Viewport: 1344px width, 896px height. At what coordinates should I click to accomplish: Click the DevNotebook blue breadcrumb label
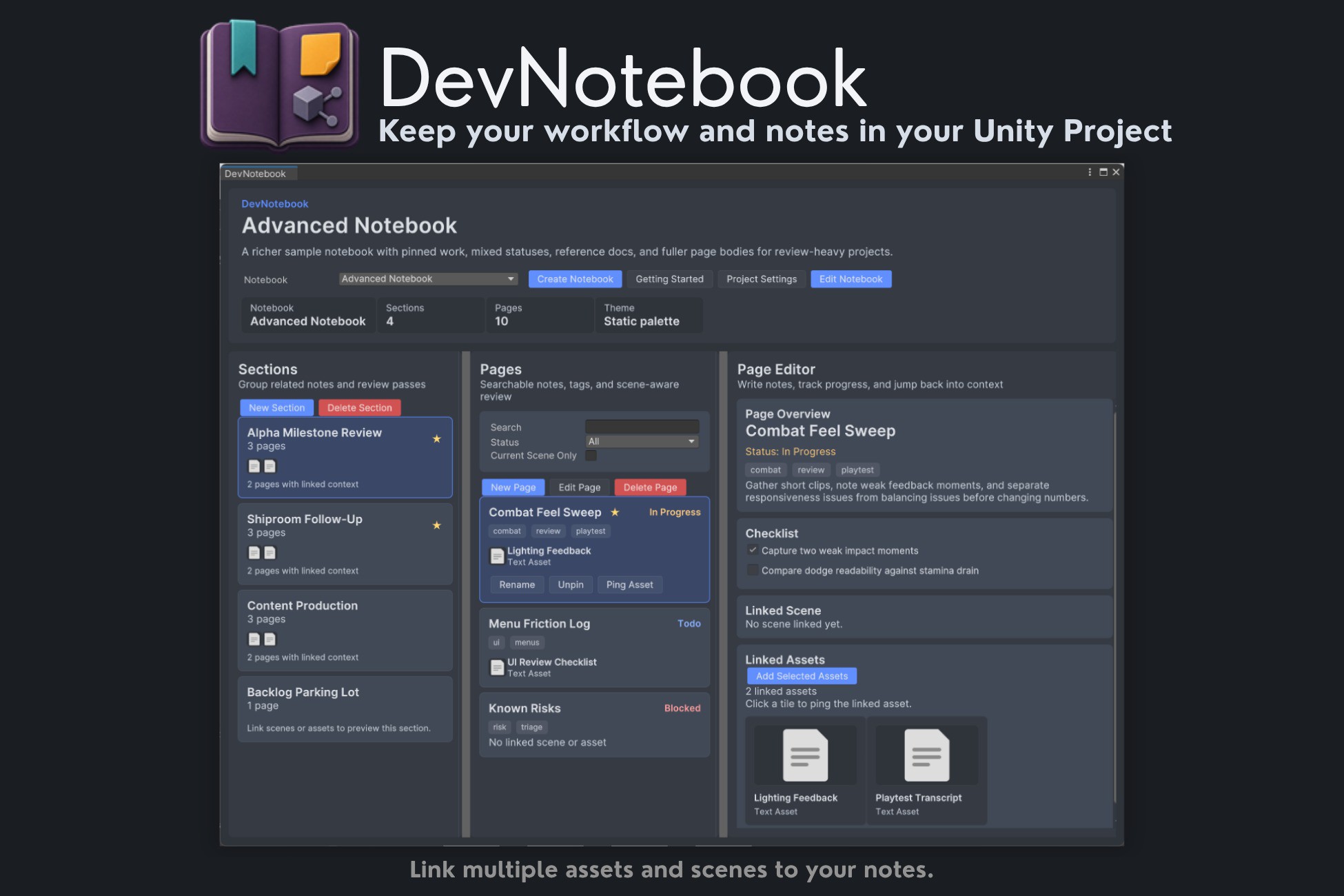tap(275, 204)
